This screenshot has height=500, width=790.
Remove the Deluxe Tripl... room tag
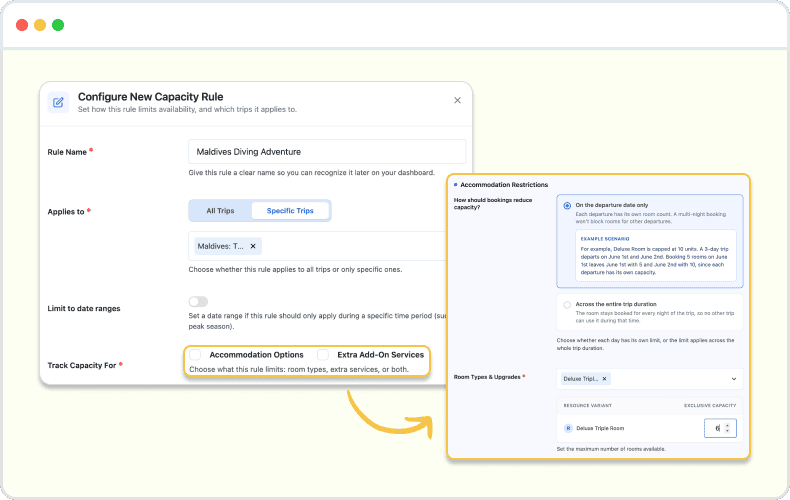click(x=604, y=379)
